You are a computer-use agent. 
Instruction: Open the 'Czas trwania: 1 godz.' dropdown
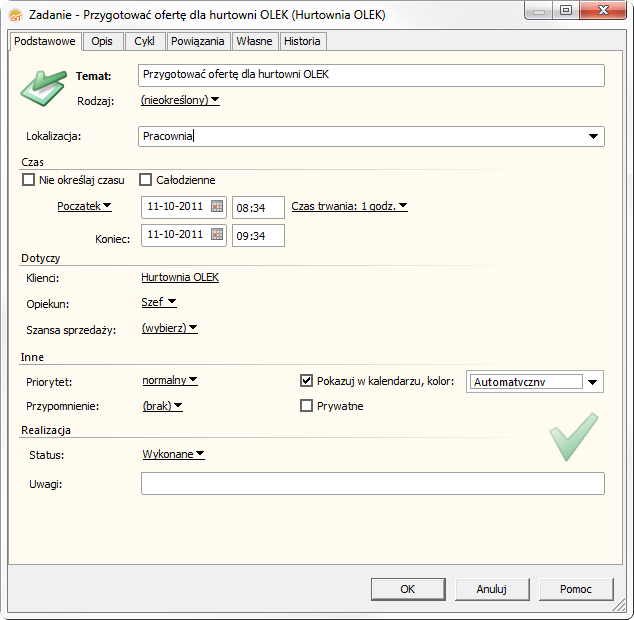pyautogui.click(x=349, y=207)
